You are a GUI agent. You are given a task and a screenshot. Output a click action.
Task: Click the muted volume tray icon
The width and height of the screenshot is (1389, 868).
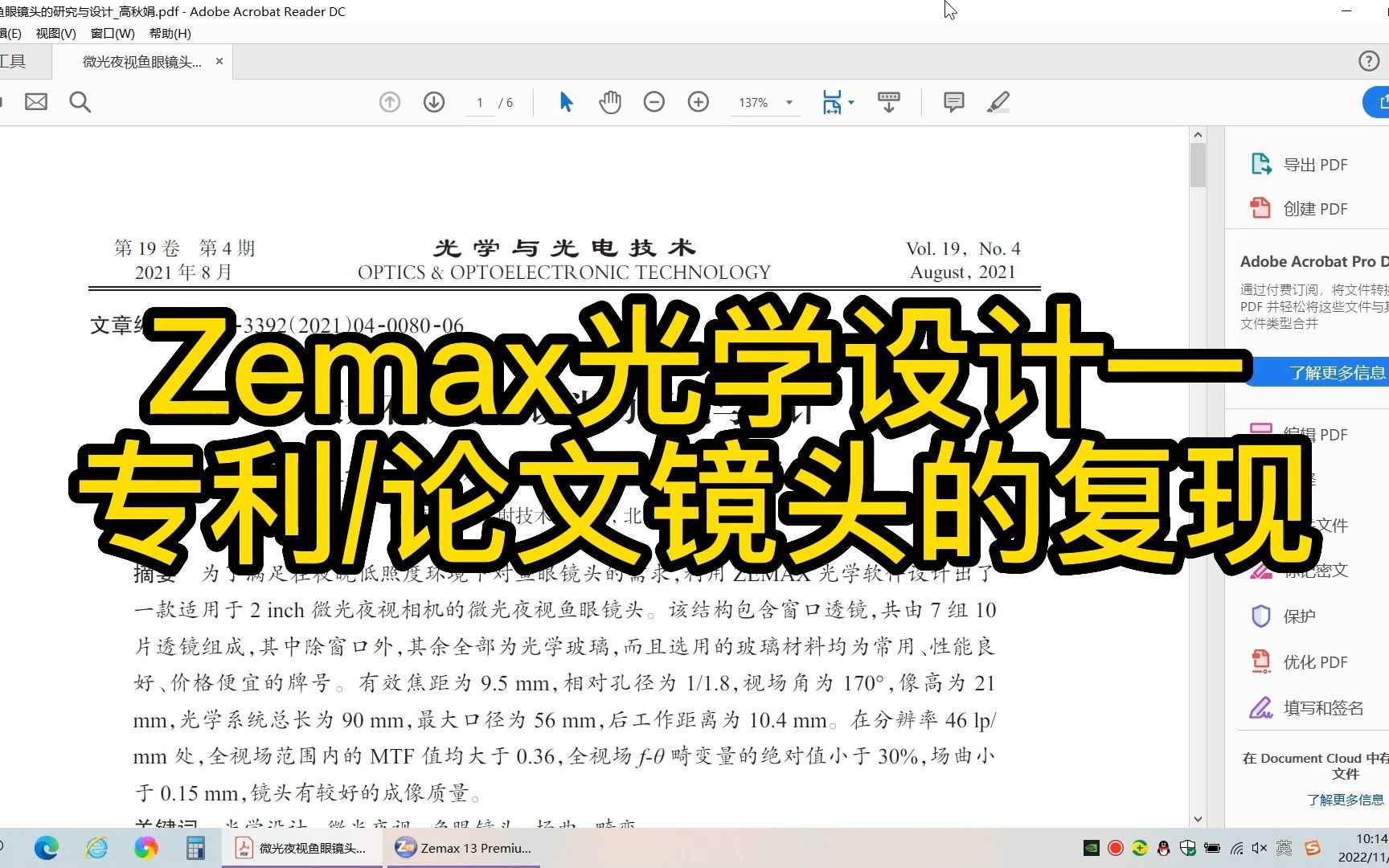(x=1260, y=848)
